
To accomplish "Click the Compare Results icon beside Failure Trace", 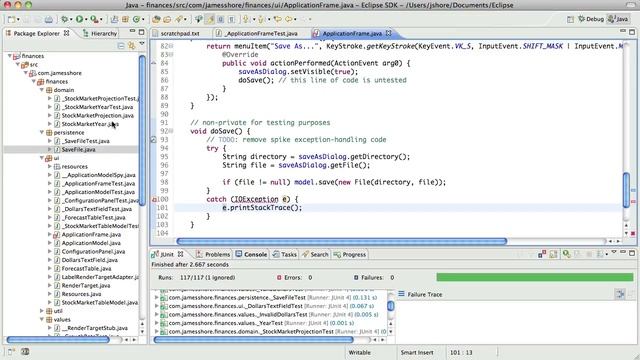I will [620, 294].
